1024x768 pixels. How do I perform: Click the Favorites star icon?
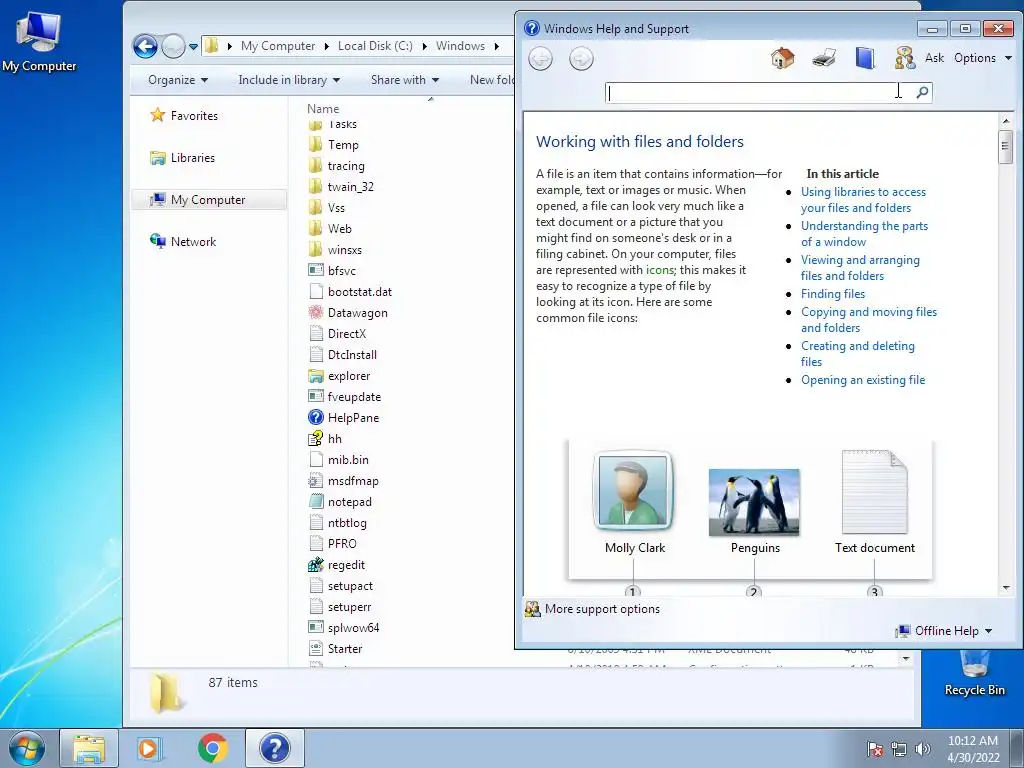click(157, 115)
